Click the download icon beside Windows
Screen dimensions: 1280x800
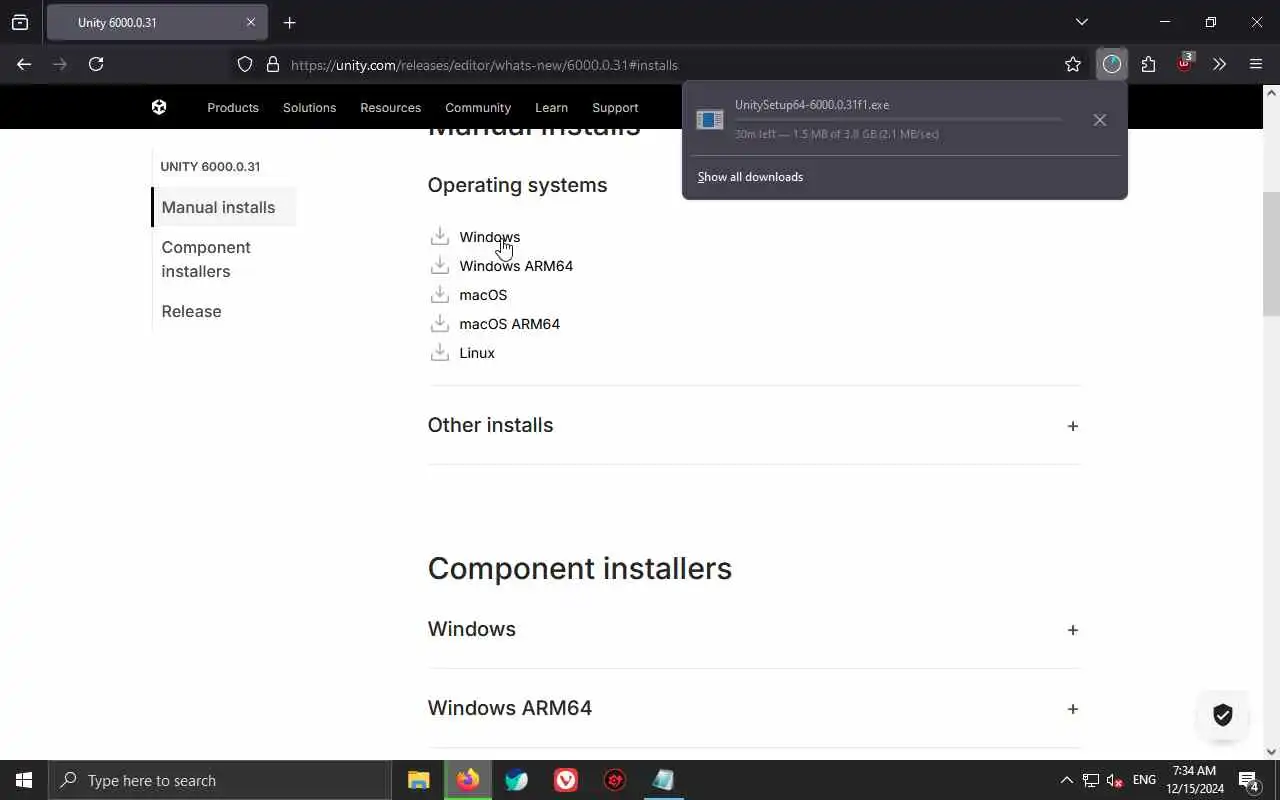coord(439,236)
